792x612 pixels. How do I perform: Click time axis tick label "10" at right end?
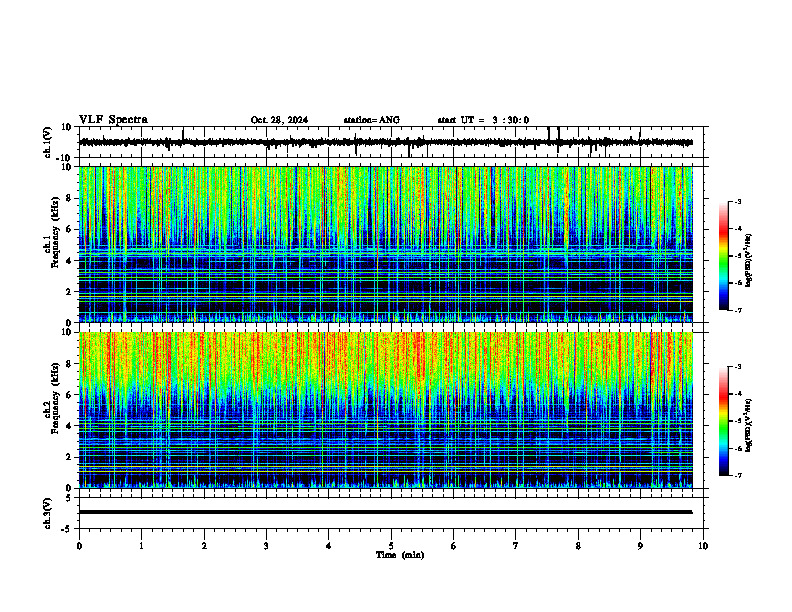click(x=703, y=546)
